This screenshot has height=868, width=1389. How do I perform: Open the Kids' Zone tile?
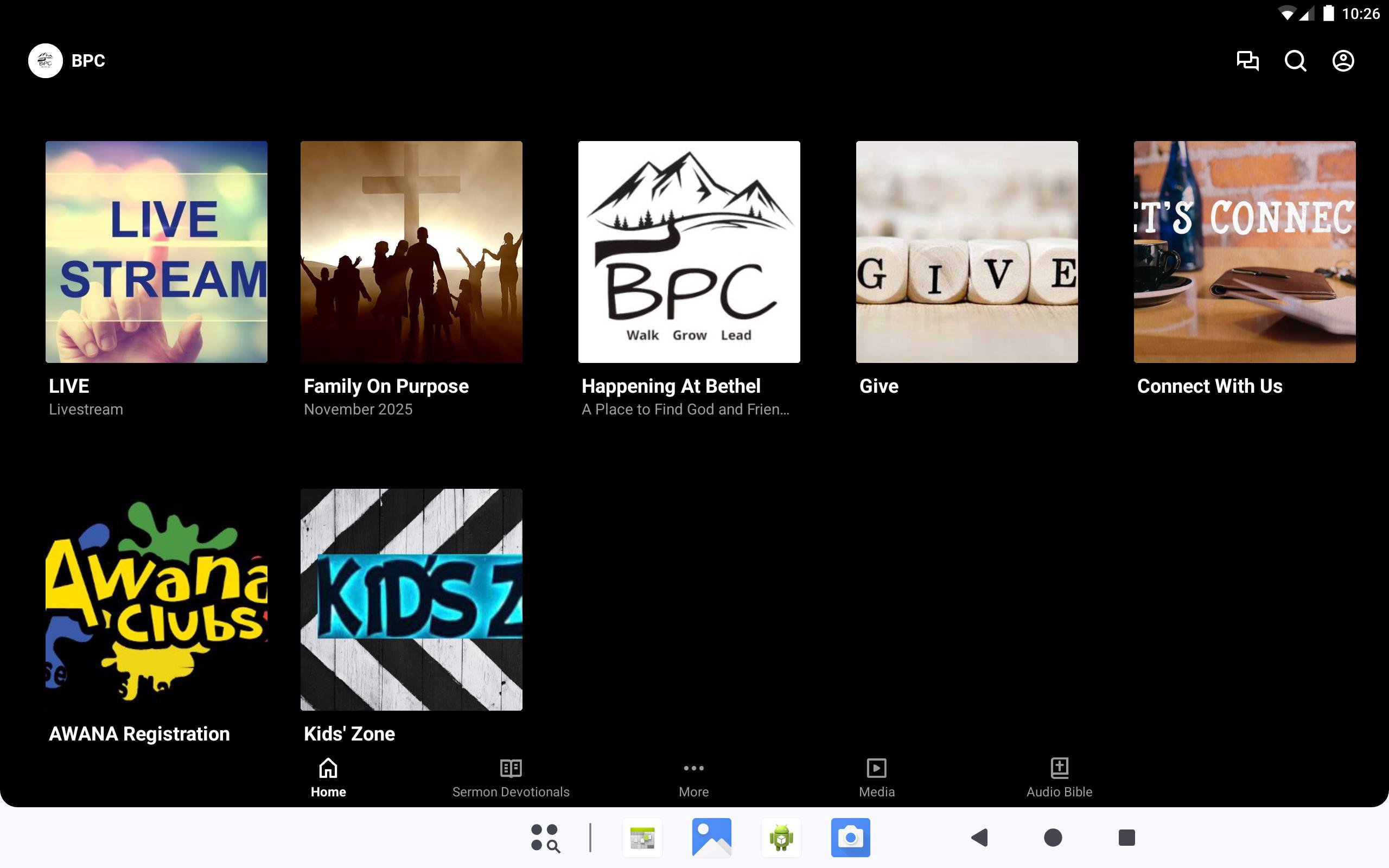tap(411, 599)
